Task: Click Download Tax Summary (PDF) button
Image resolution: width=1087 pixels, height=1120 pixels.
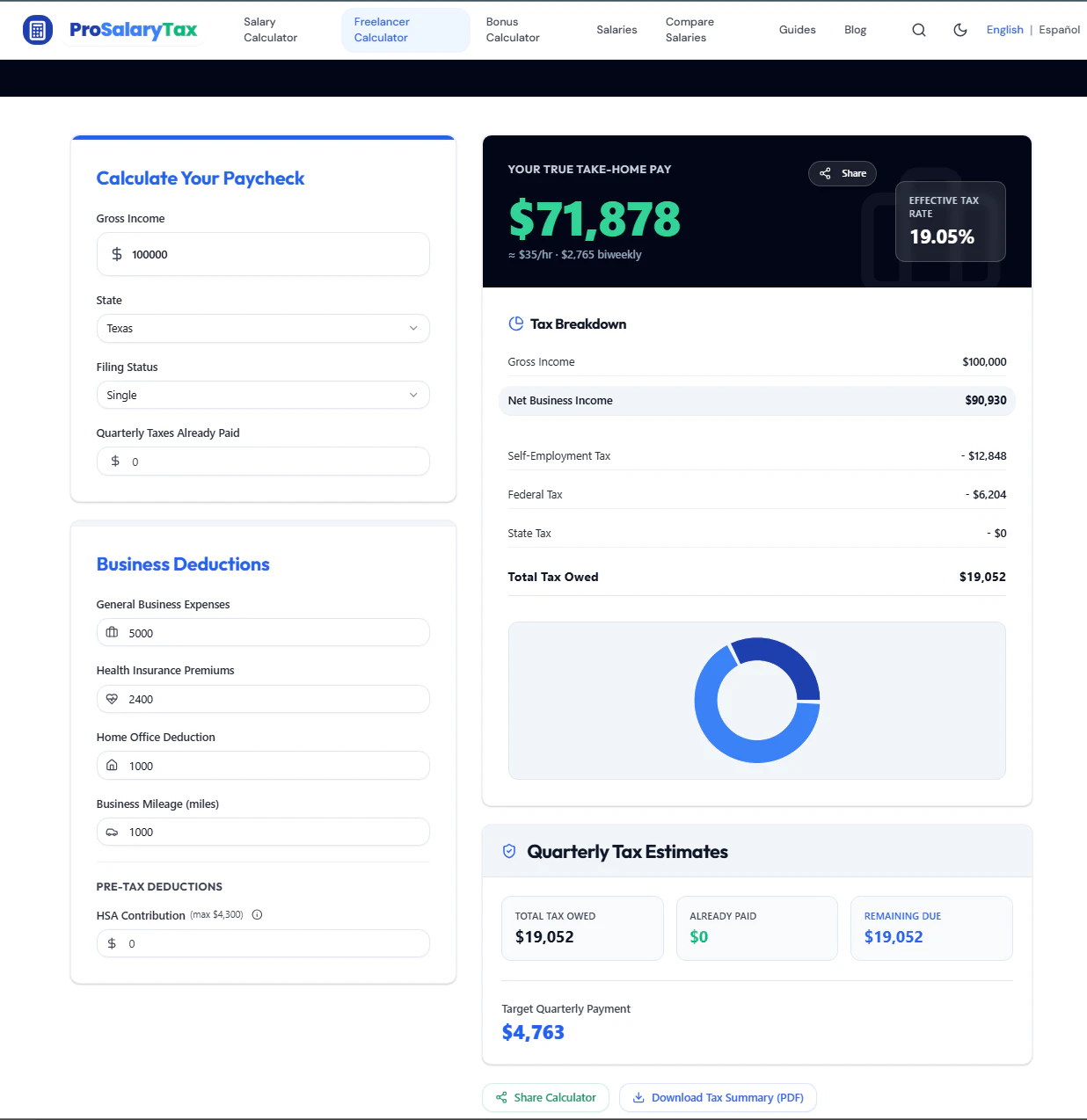Action: pos(718,1097)
